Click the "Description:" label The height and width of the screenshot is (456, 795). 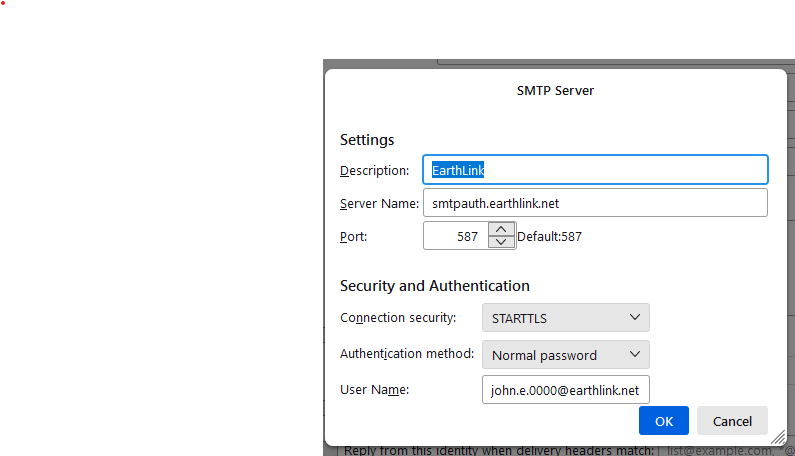pos(375,171)
